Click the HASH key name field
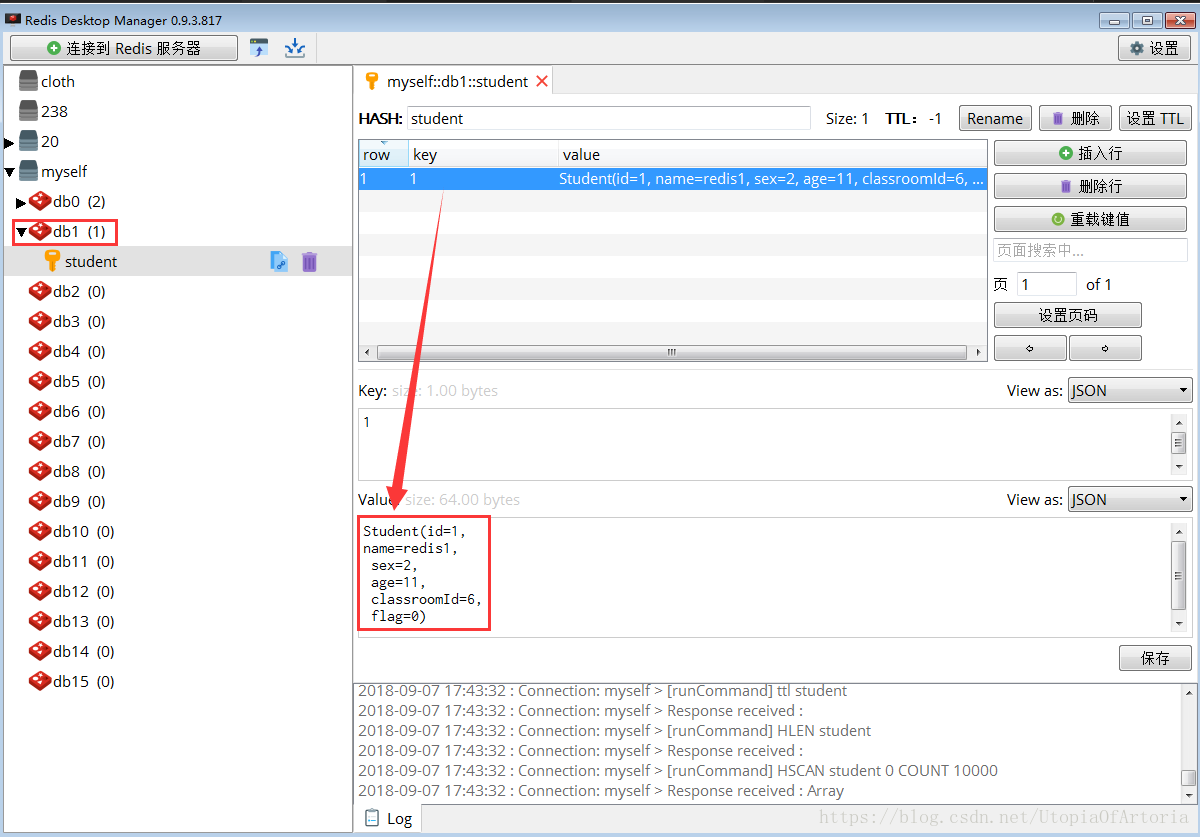The height and width of the screenshot is (837, 1200). coord(609,118)
